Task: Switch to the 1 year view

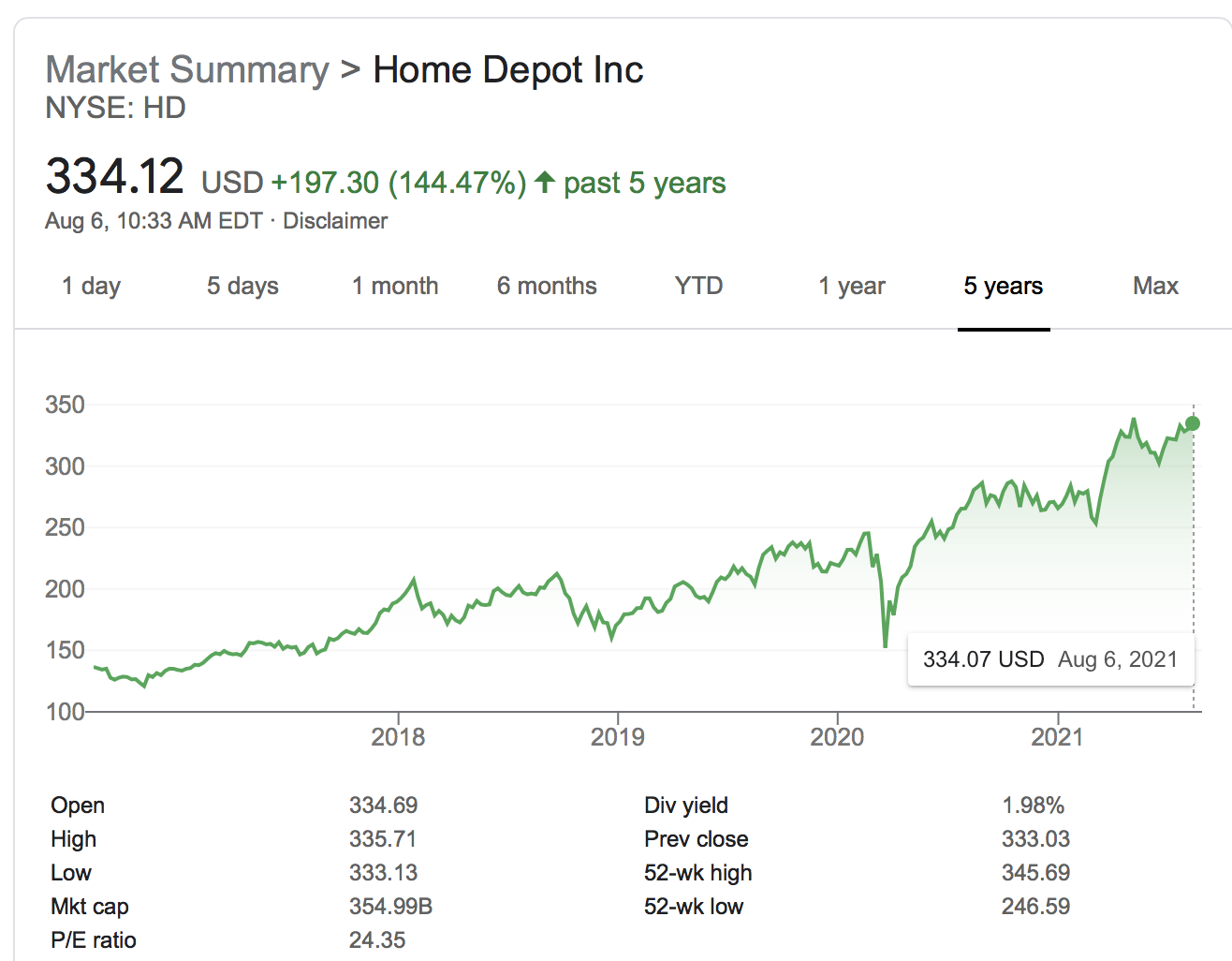Action: point(852,286)
